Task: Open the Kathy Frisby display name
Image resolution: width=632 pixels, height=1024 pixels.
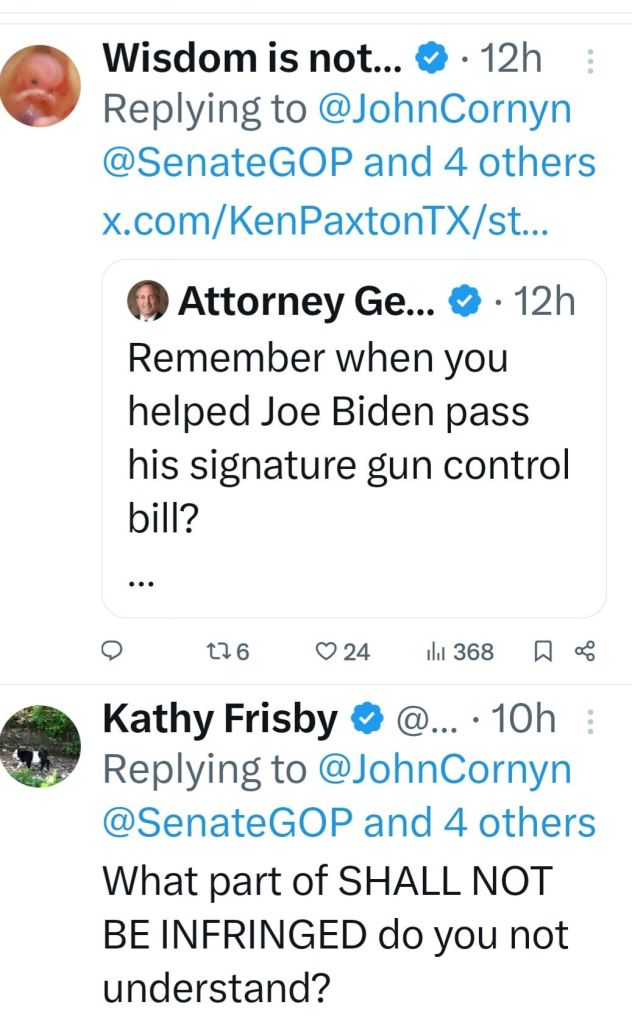Action: 220,718
